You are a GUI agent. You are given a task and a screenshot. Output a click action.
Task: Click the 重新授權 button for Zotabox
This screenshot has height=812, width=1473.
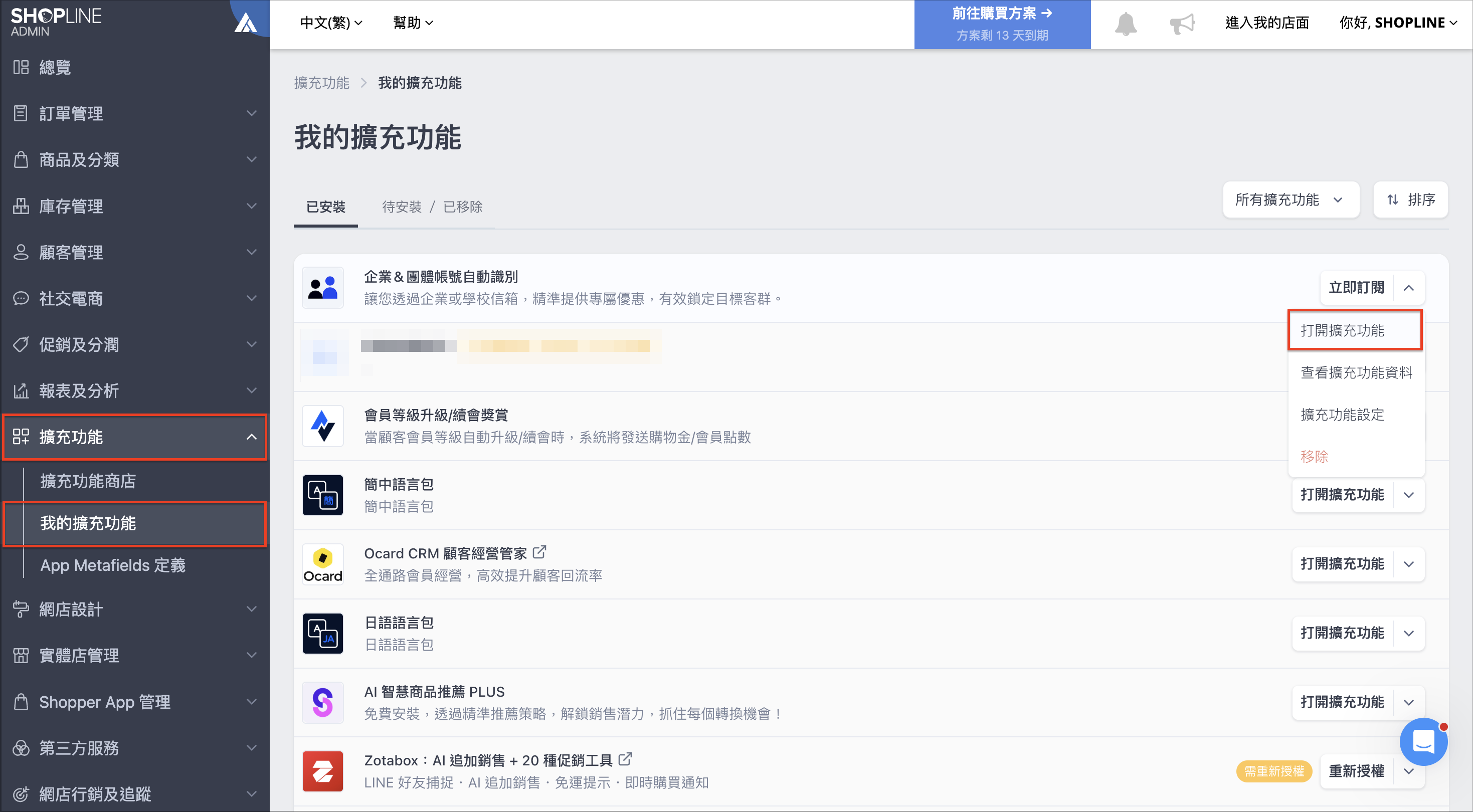tap(1356, 771)
